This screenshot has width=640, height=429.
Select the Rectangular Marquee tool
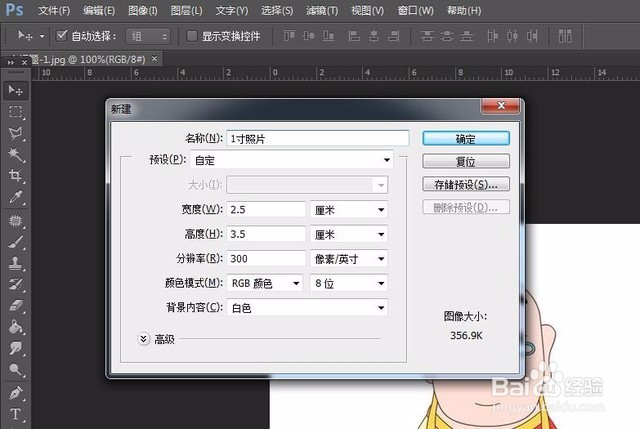pos(16,111)
